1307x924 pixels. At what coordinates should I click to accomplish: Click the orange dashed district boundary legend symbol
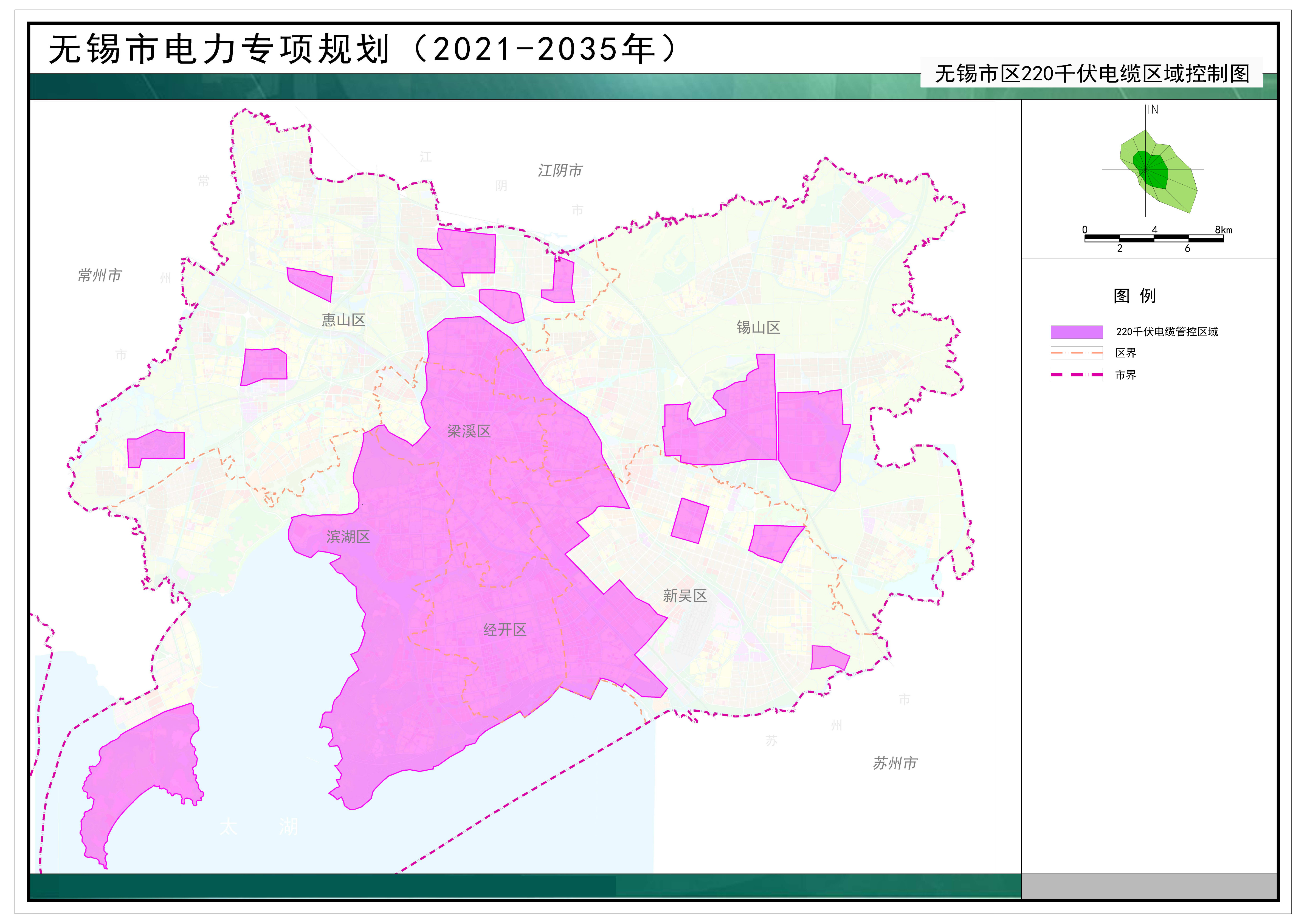click(x=1077, y=354)
